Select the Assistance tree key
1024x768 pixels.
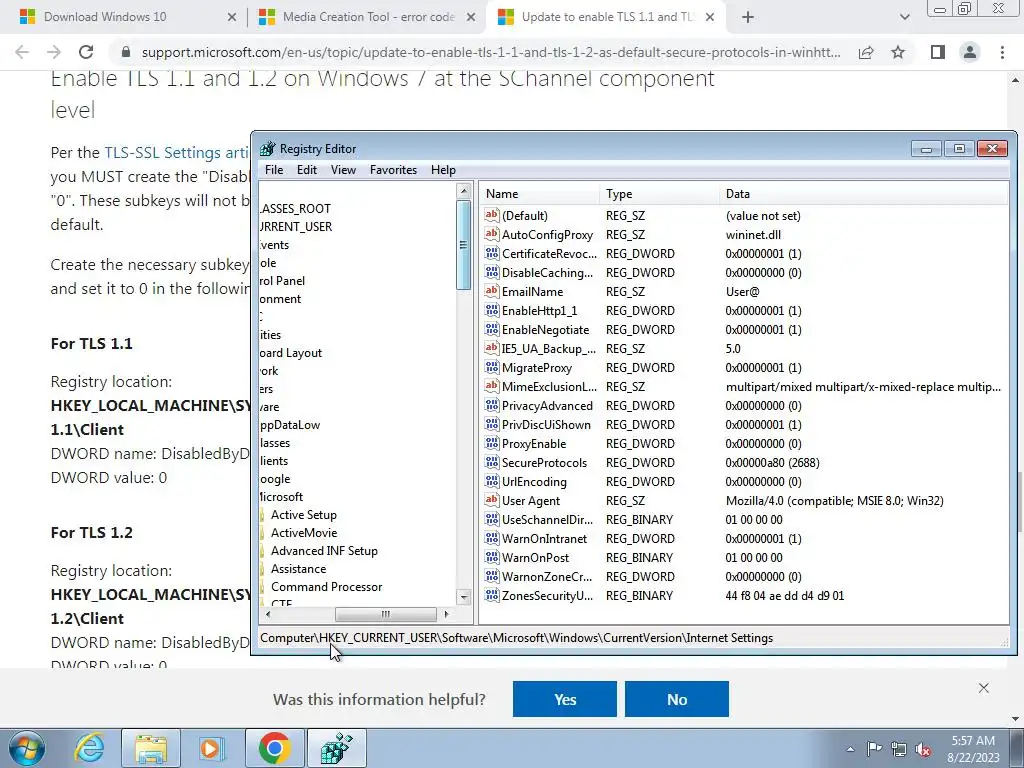(298, 569)
